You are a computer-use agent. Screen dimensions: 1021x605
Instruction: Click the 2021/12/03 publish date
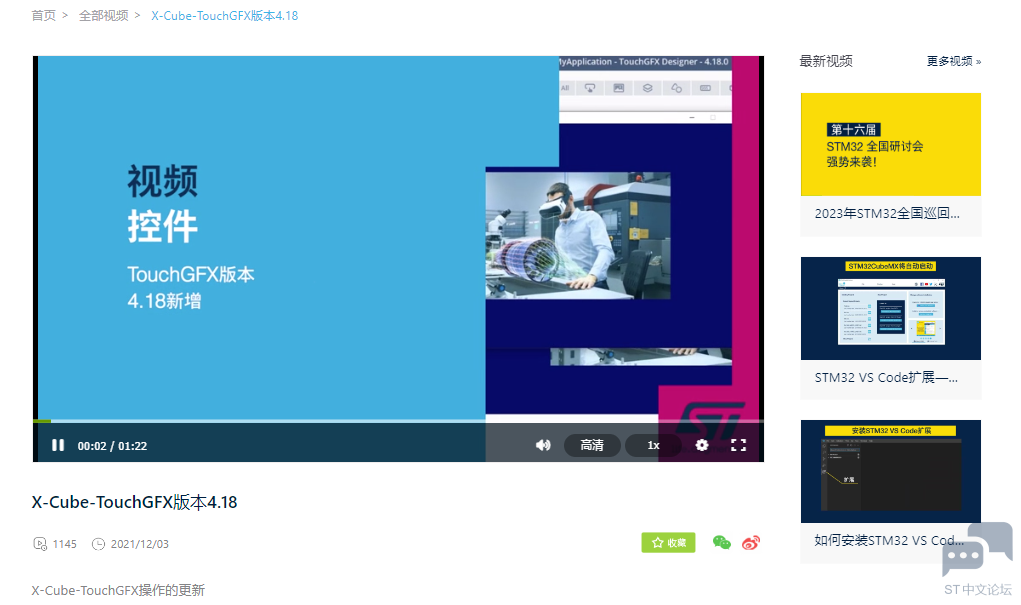click(139, 544)
